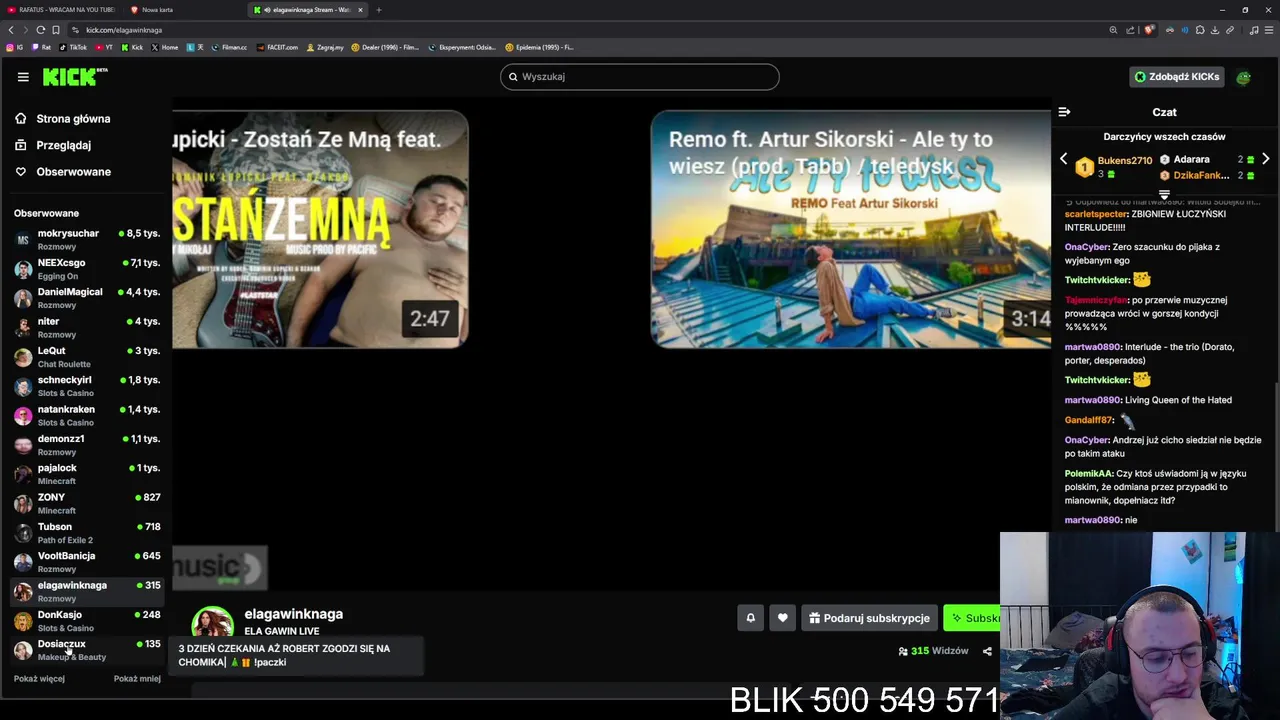This screenshot has width=1280, height=720.
Task: Expand gifter leaderboard handle below Bukens2710
Action: click(1164, 194)
